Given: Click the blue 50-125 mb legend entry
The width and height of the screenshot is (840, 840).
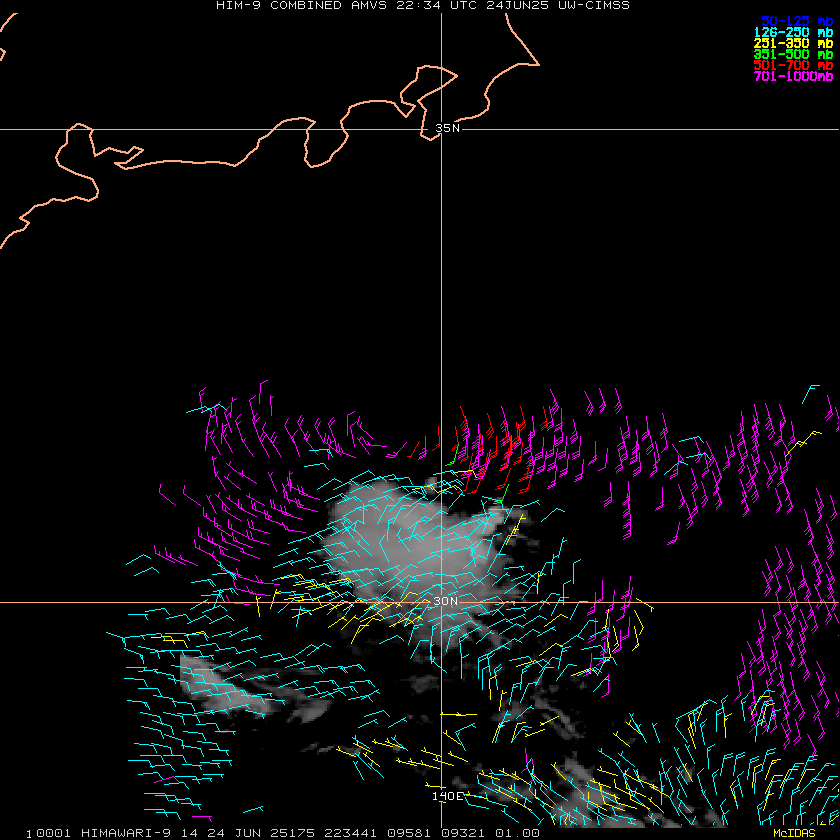Looking at the screenshot, I should coord(796,21).
